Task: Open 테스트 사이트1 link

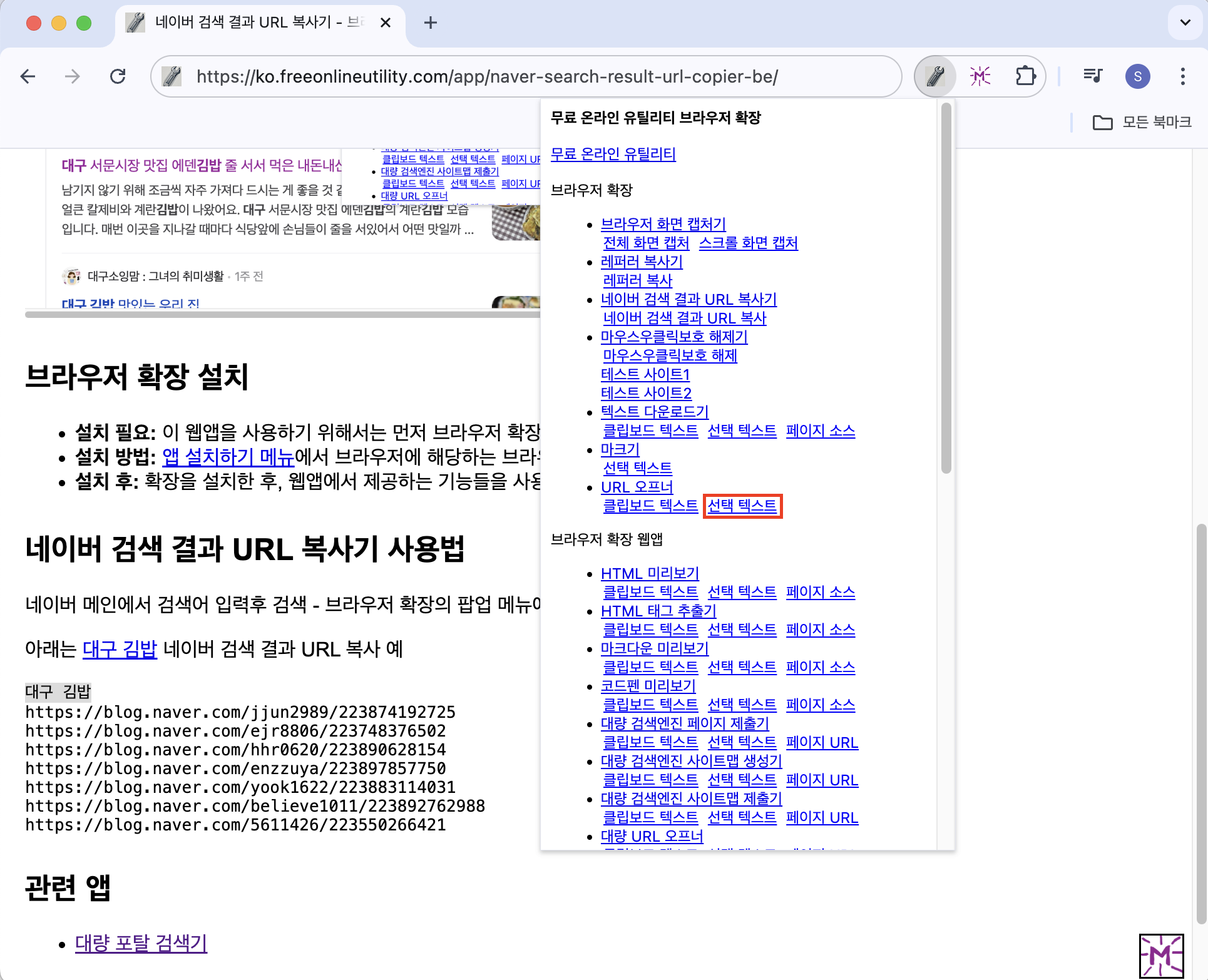Action: pos(645,374)
